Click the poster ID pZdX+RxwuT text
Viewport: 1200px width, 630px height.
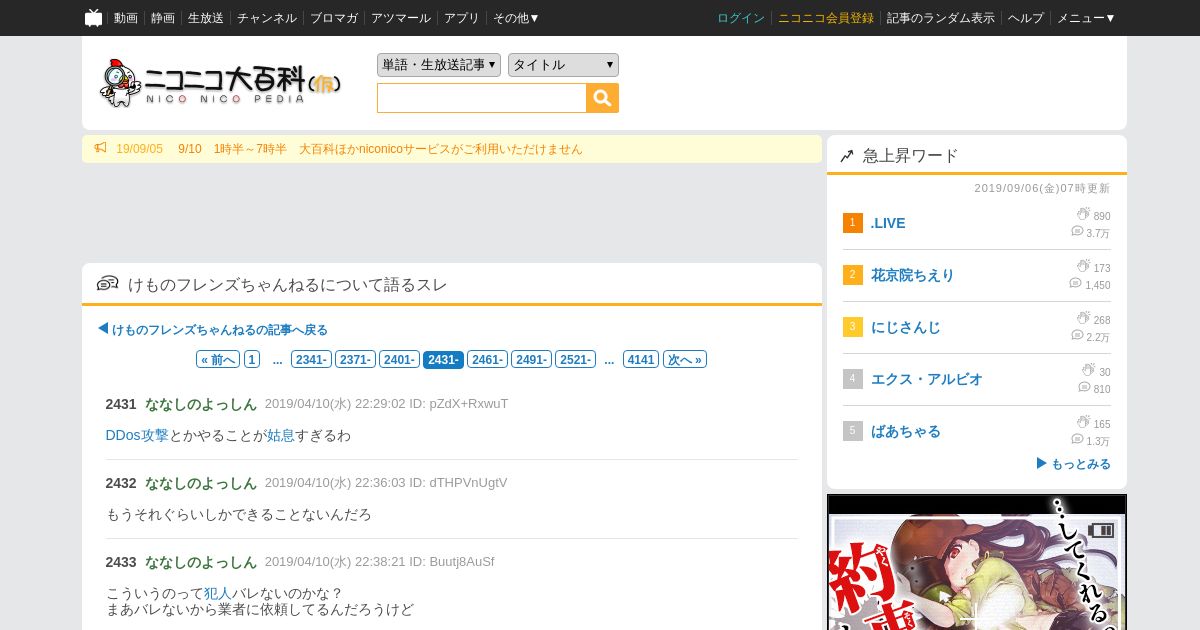click(x=469, y=404)
